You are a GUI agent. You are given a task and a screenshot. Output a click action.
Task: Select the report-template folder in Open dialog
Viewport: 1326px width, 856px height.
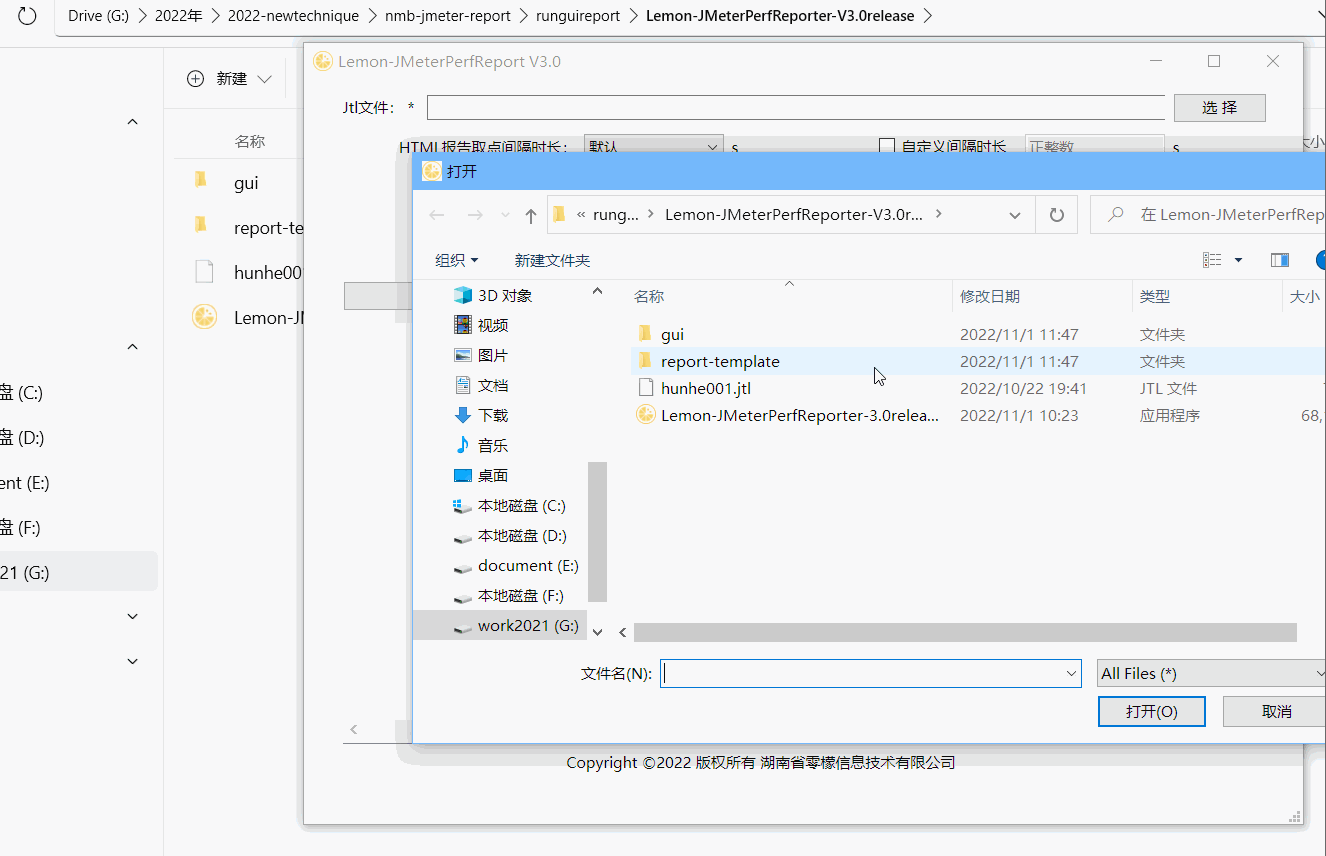pyautogui.click(x=720, y=361)
